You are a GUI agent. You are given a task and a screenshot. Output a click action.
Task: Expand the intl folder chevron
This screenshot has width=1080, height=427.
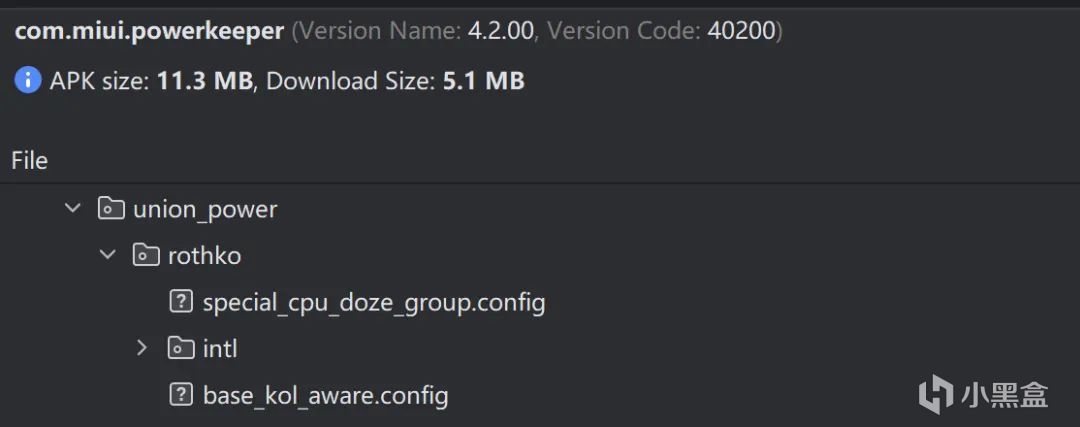pyautogui.click(x=142, y=348)
